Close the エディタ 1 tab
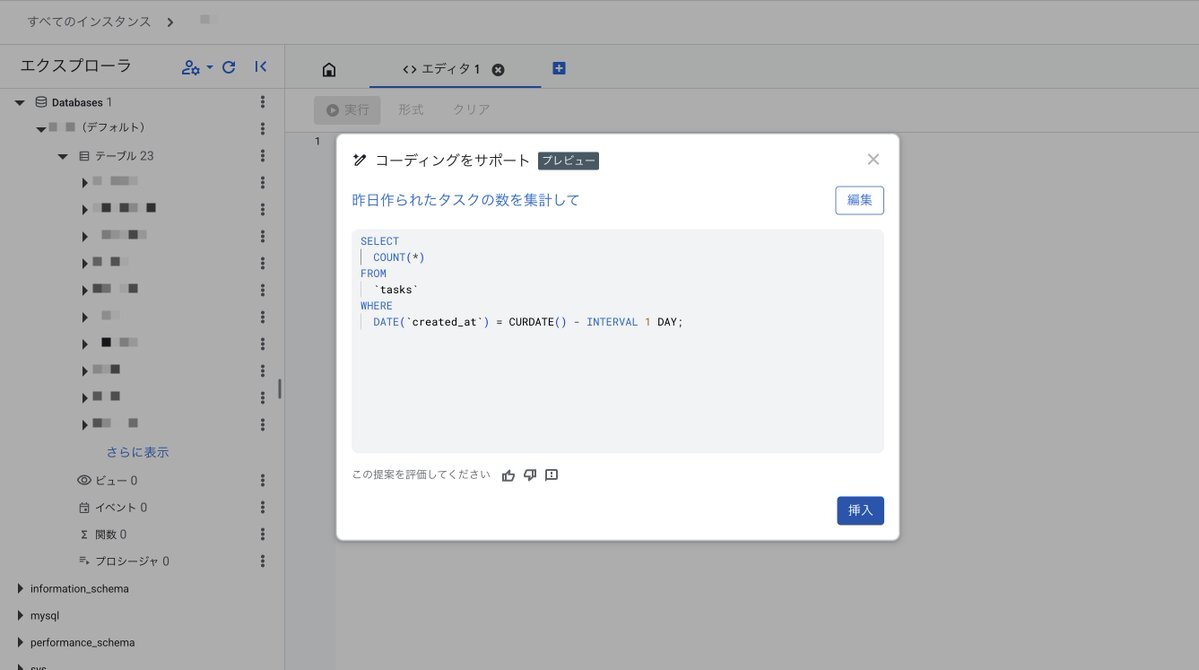 click(498, 70)
